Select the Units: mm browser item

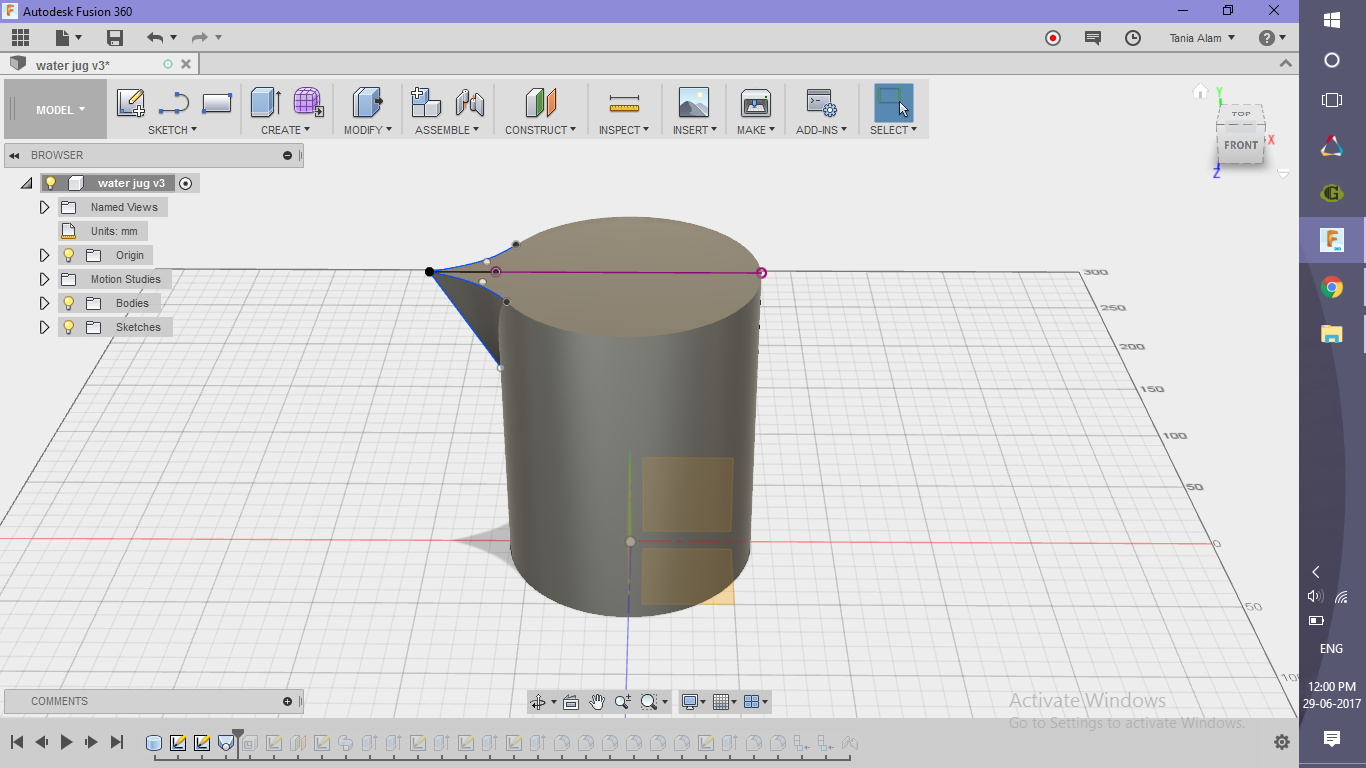(x=114, y=231)
